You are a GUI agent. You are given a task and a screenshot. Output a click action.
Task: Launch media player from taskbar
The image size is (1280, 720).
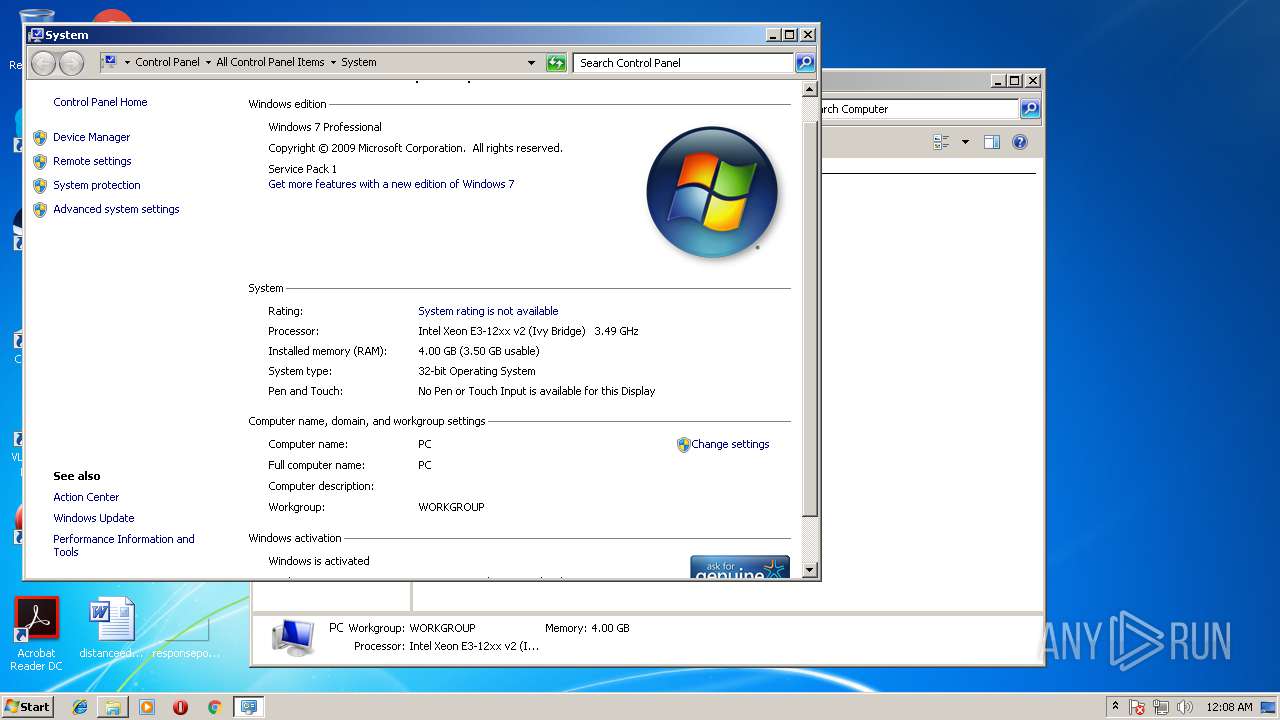pyautogui.click(x=147, y=707)
